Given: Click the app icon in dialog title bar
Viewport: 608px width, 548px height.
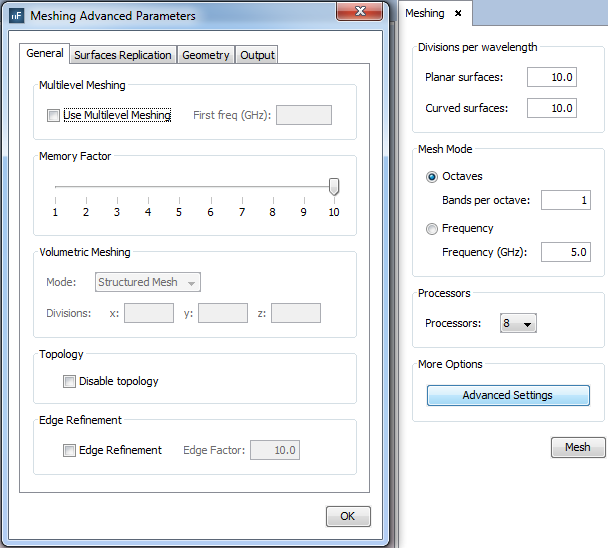Looking at the screenshot, I should point(15,16).
